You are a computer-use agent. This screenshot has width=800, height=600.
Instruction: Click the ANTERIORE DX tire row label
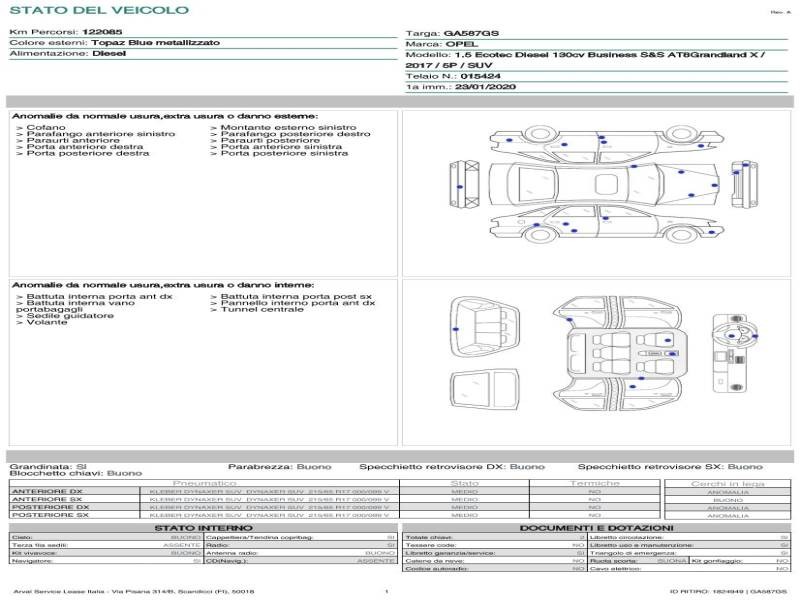[x=47, y=492]
